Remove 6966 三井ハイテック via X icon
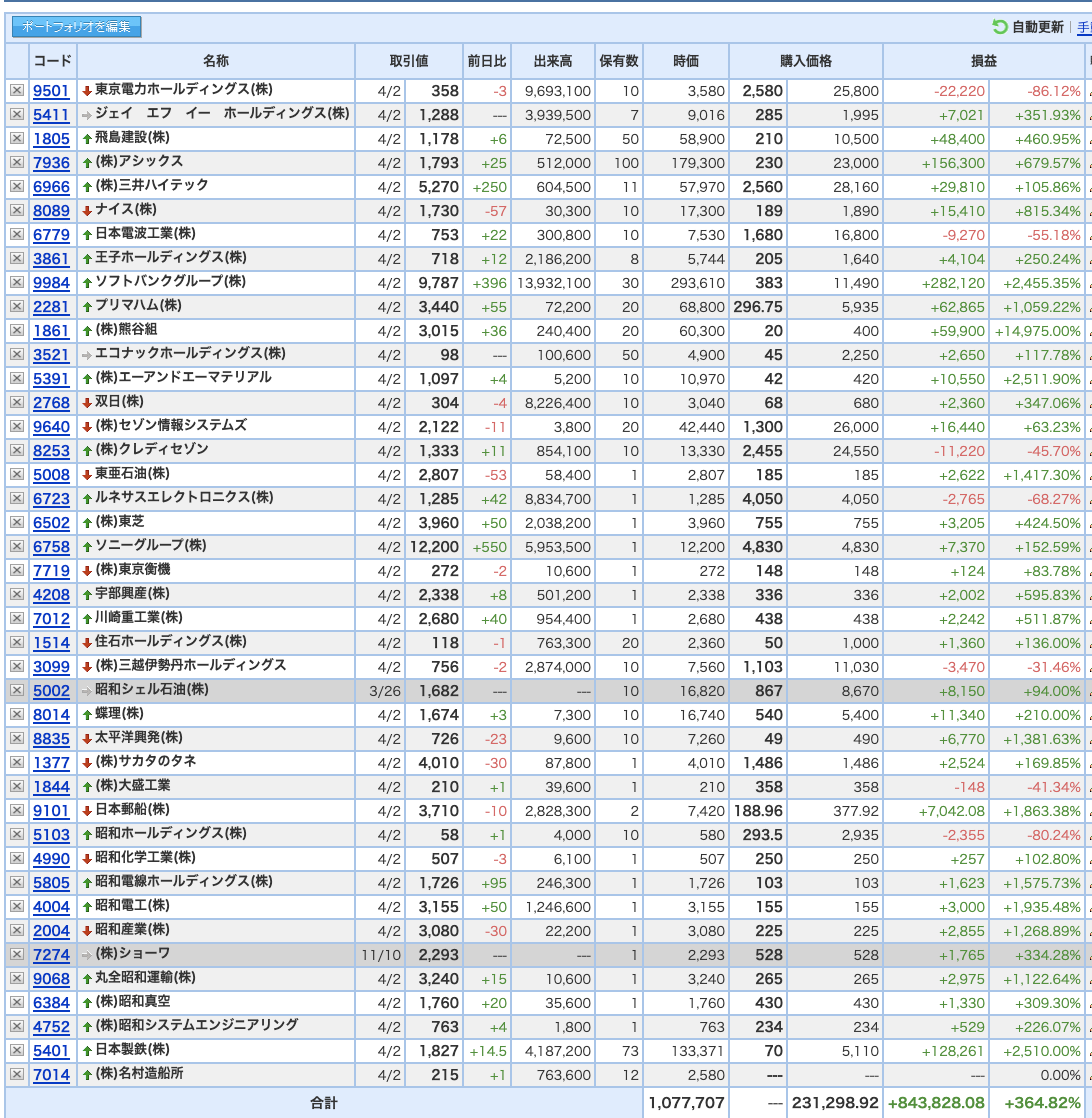The height and width of the screenshot is (1118, 1092). tap(17, 187)
